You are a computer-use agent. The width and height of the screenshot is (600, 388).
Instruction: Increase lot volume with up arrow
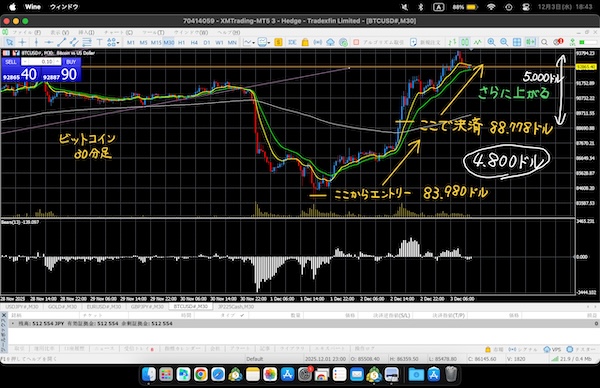58,62
